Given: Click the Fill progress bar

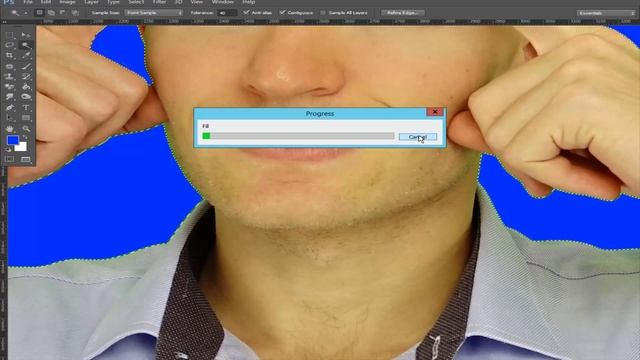Looking at the screenshot, I should (298, 136).
